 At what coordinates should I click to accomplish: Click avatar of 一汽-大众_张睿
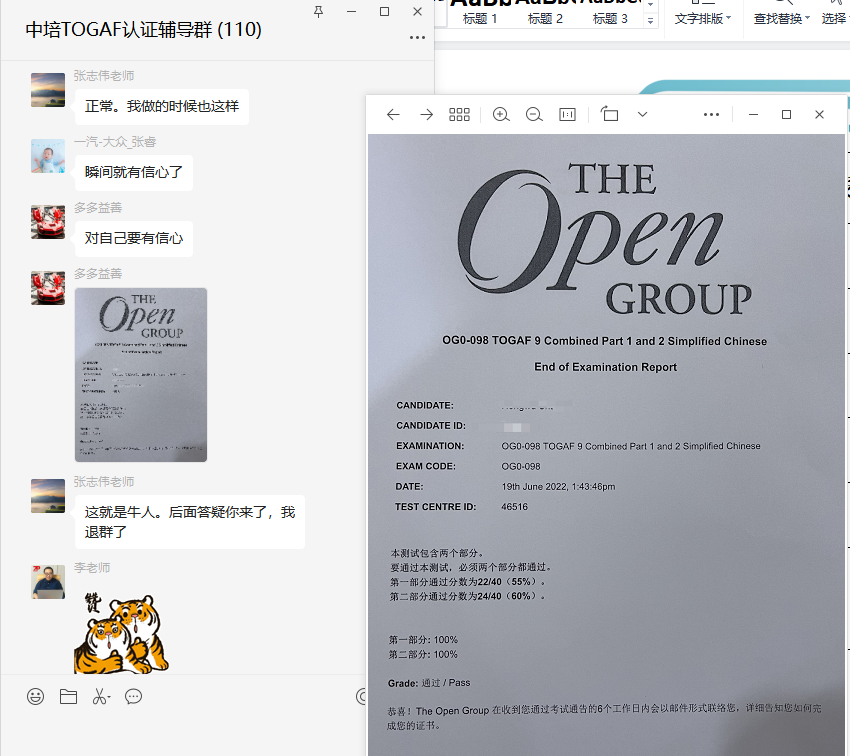click(48, 156)
